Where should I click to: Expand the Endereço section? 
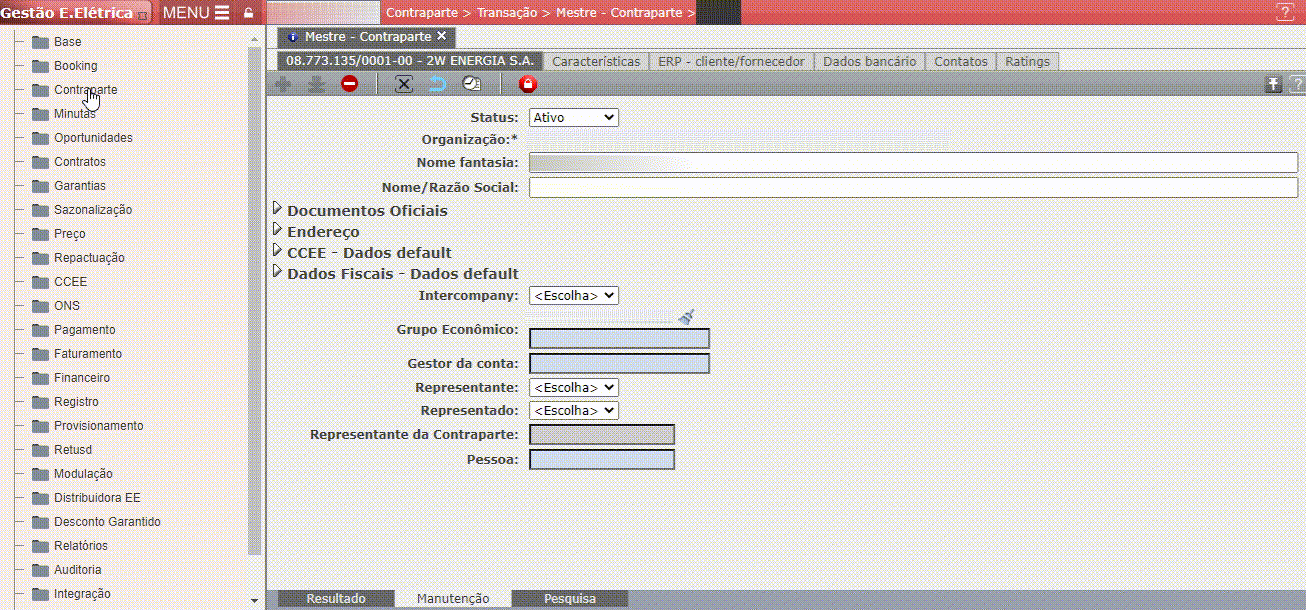click(x=322, y=232)
